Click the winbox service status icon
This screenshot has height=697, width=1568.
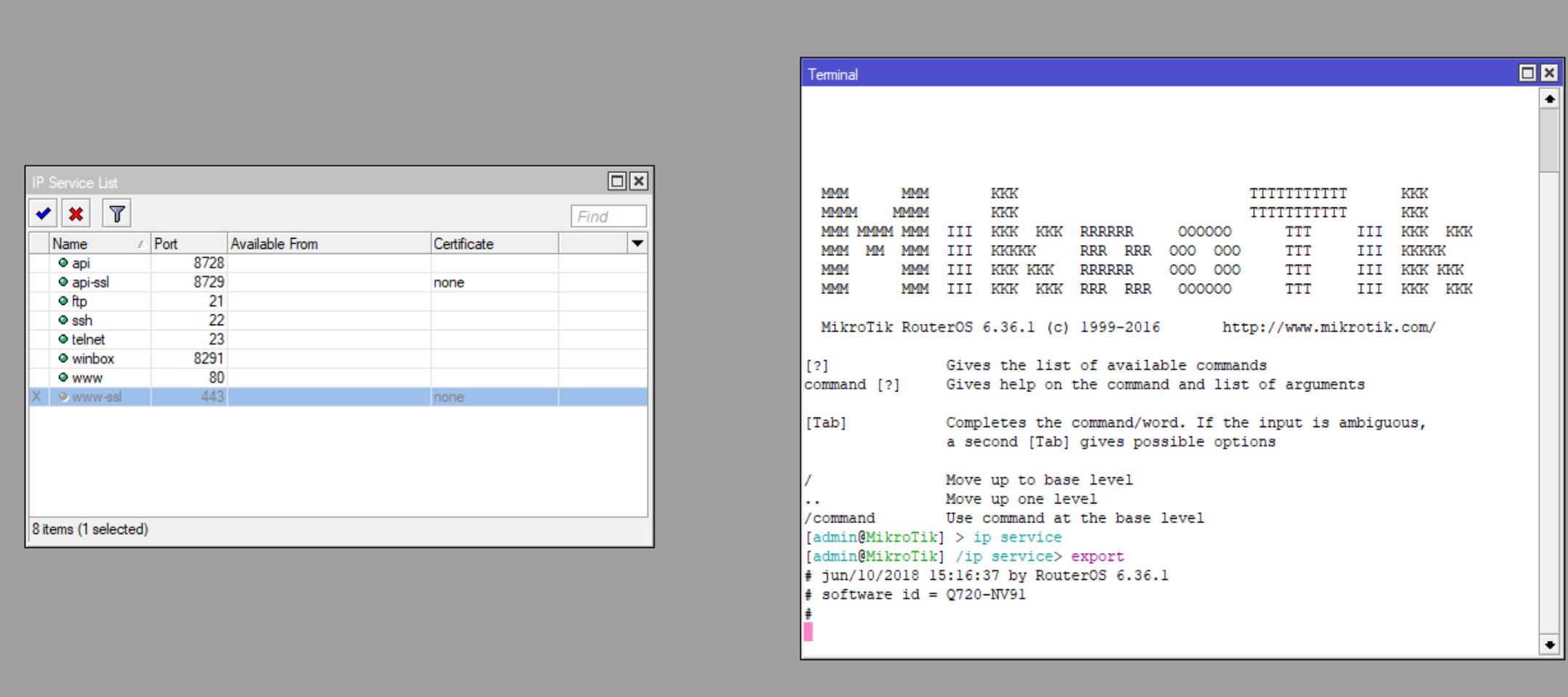click(63, 358)
